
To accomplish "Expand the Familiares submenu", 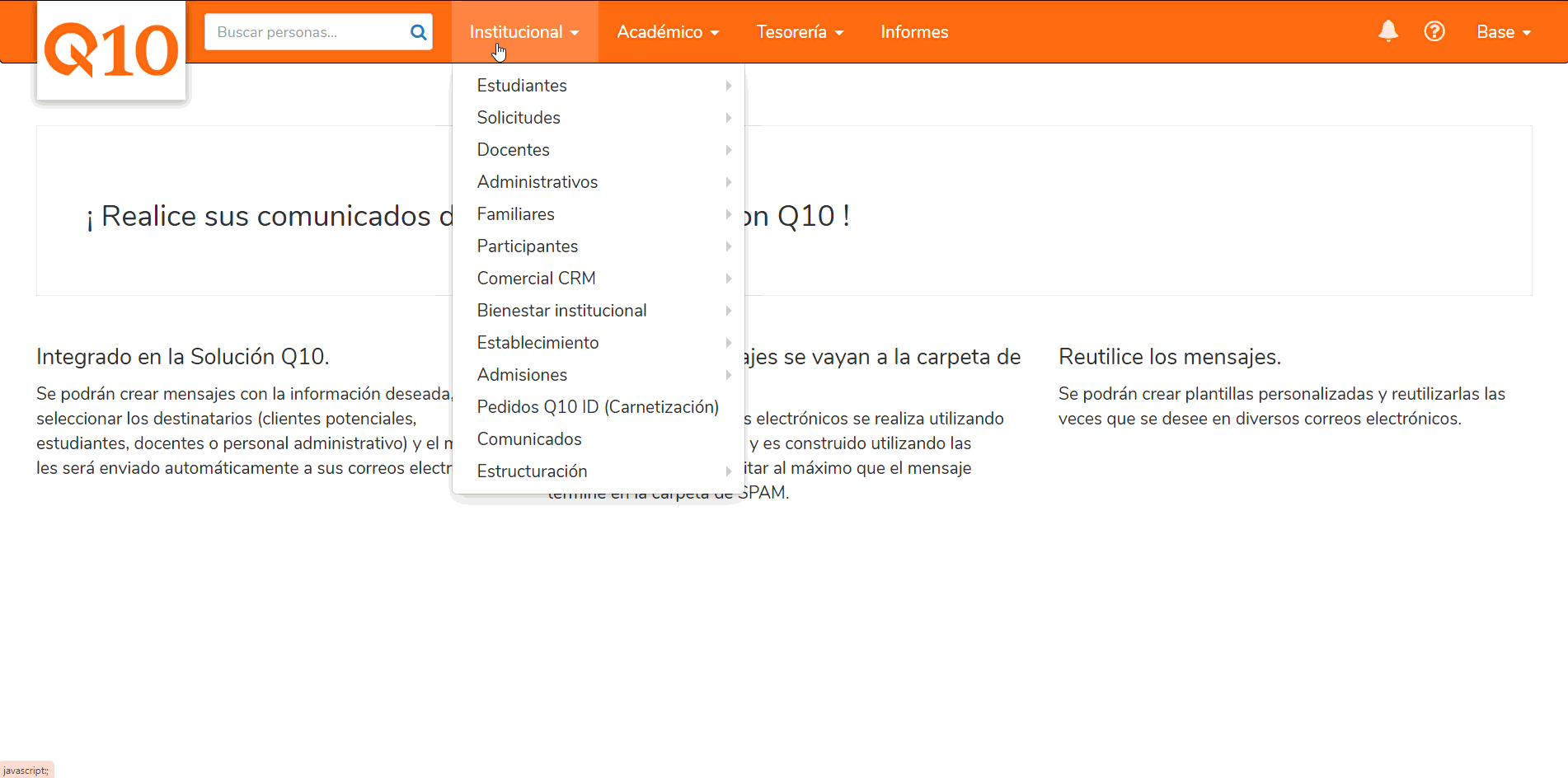I will (599, 214).
